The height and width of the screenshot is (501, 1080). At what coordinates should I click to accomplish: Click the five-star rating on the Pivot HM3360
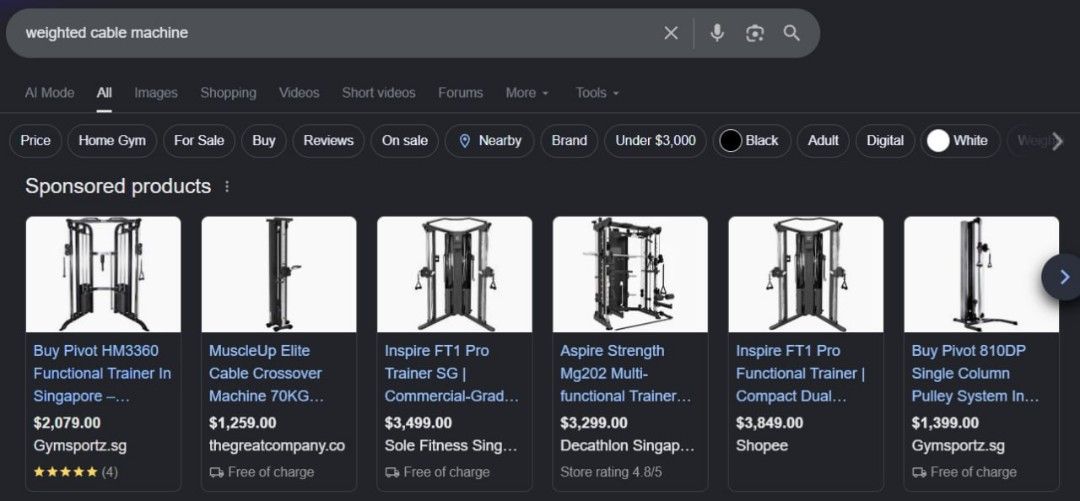point(65,472)
